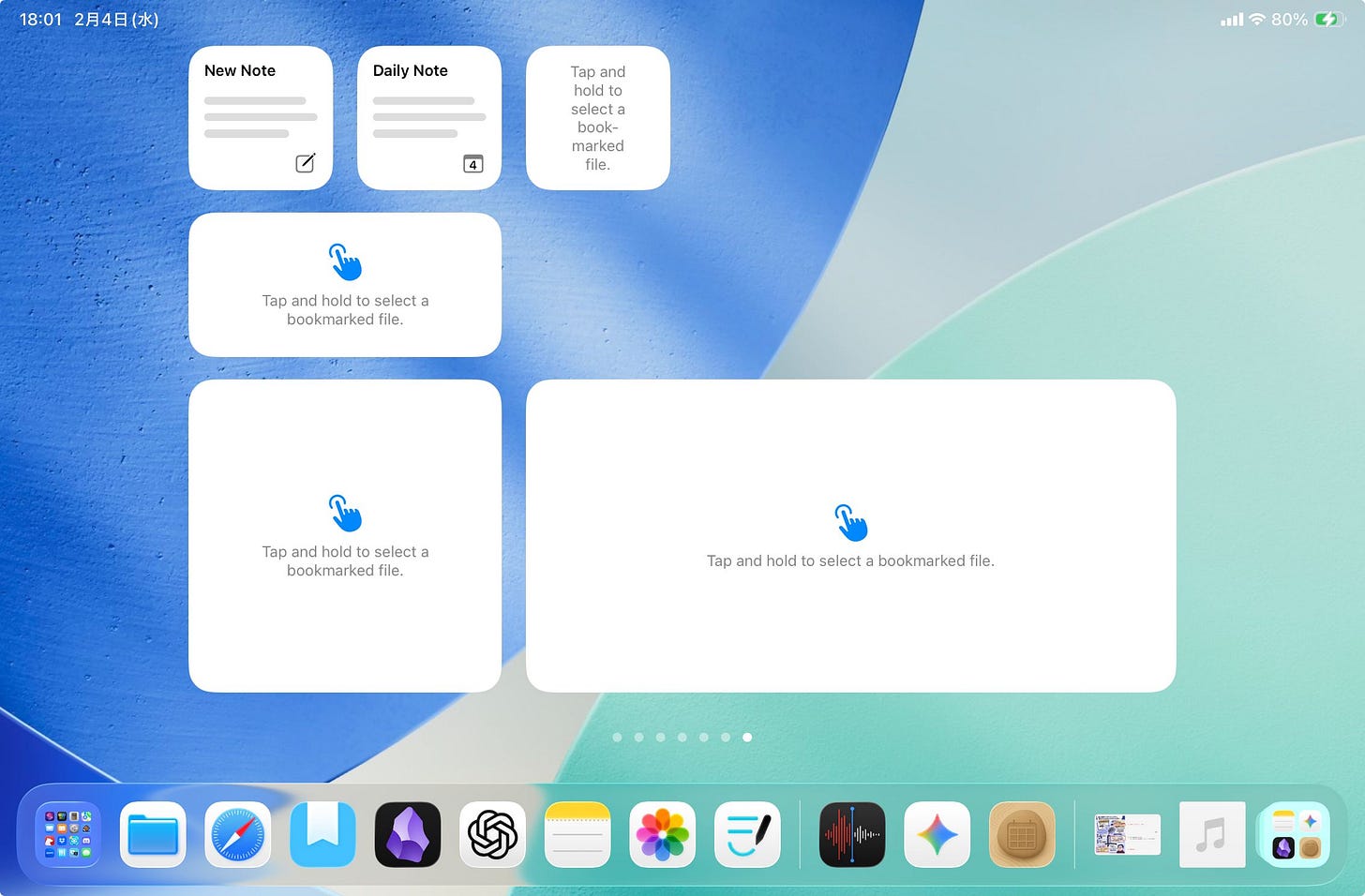This screenshot has width=1365, height=896.
Task: Tap the home screen page dots indicator
Action: click(x=682, y=738)
